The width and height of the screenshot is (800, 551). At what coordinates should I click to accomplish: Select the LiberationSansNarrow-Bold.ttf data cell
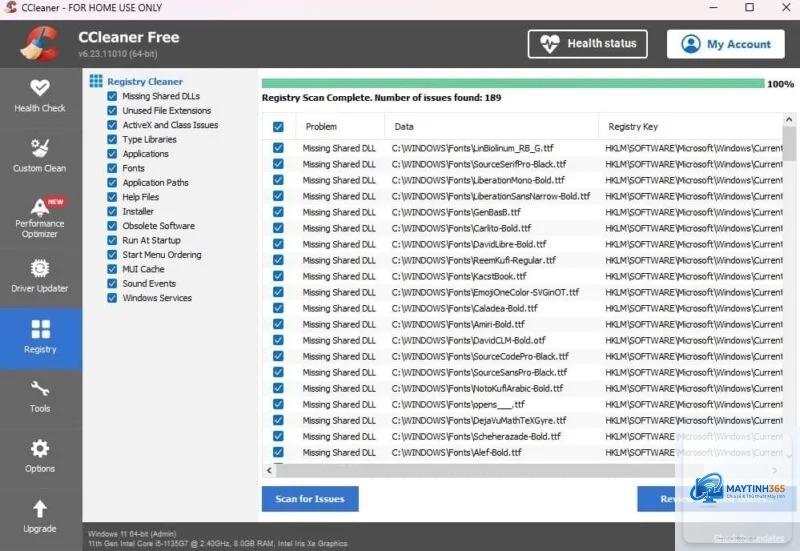coord(491,196)
